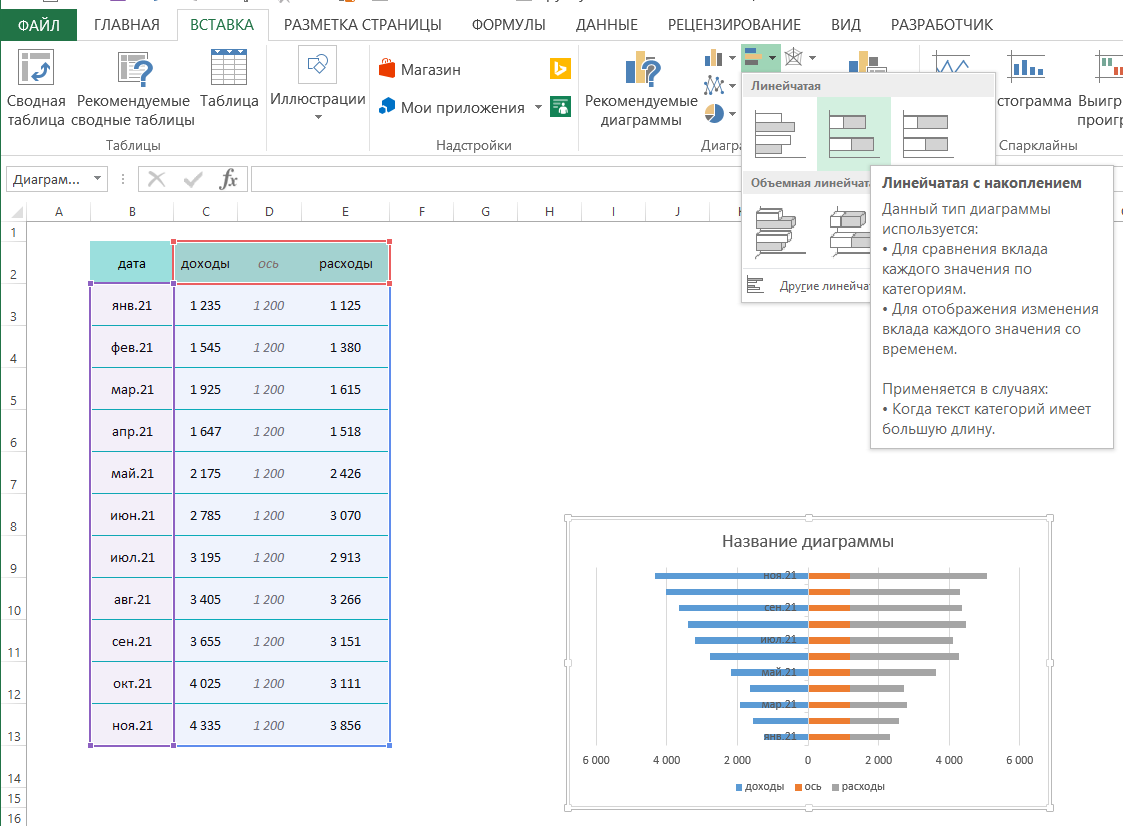The image size is (1123, 826).
Task: Insert a table with the Таблица icon
Action: [229, 69]
